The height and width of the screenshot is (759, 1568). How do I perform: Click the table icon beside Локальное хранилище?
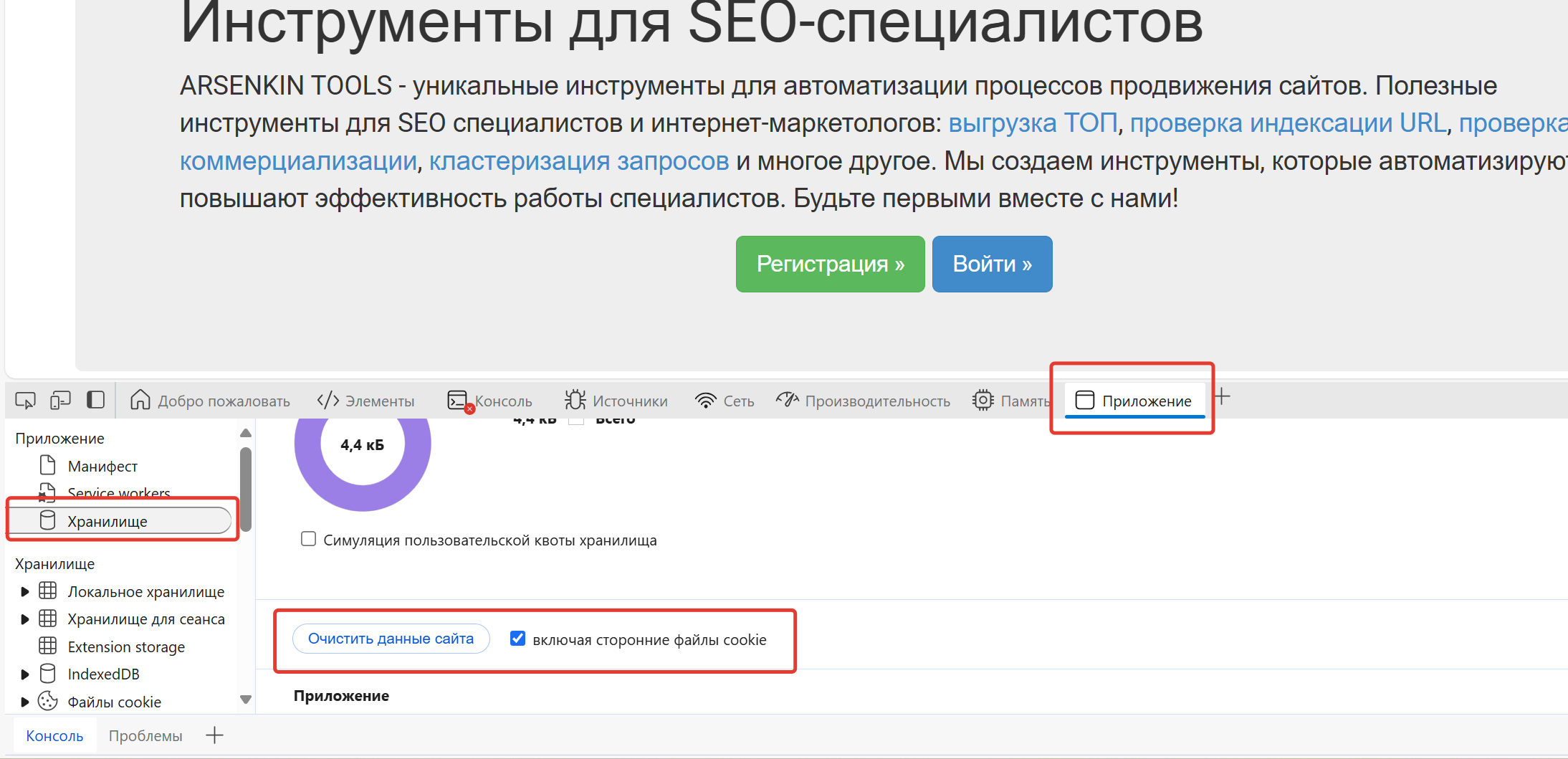pos(47,591)
